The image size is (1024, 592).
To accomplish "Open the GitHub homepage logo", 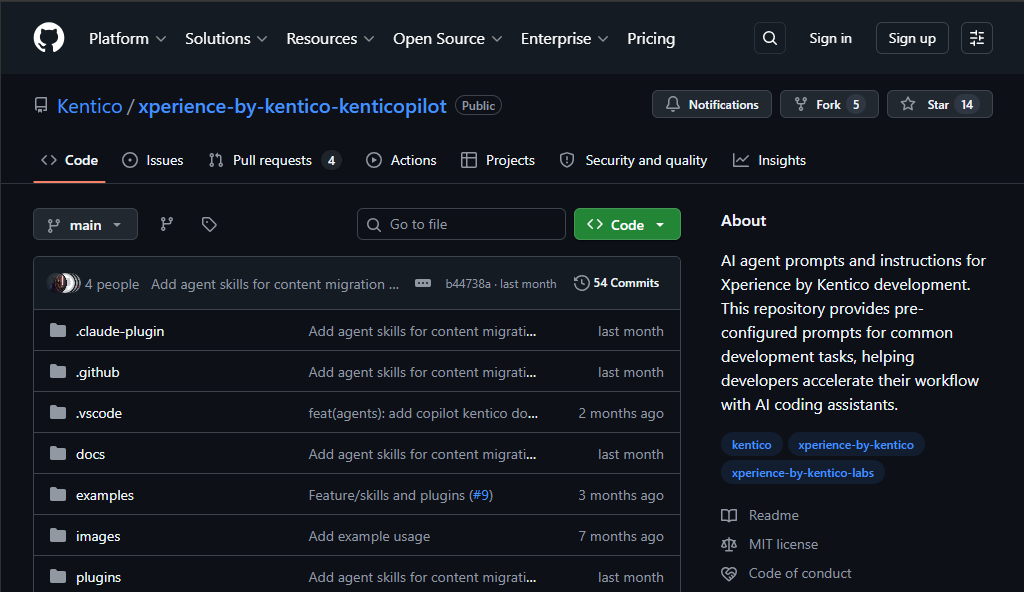I will [49, 38].
